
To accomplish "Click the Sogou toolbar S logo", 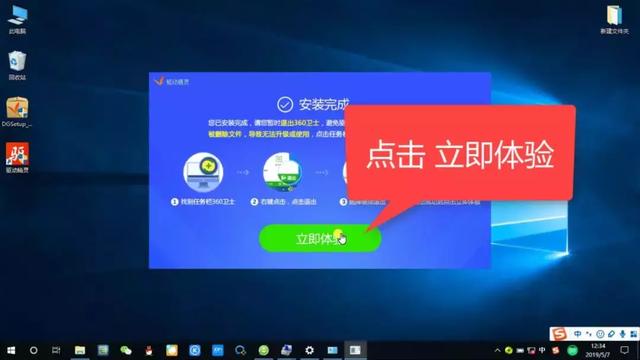I will coord(559,334).
